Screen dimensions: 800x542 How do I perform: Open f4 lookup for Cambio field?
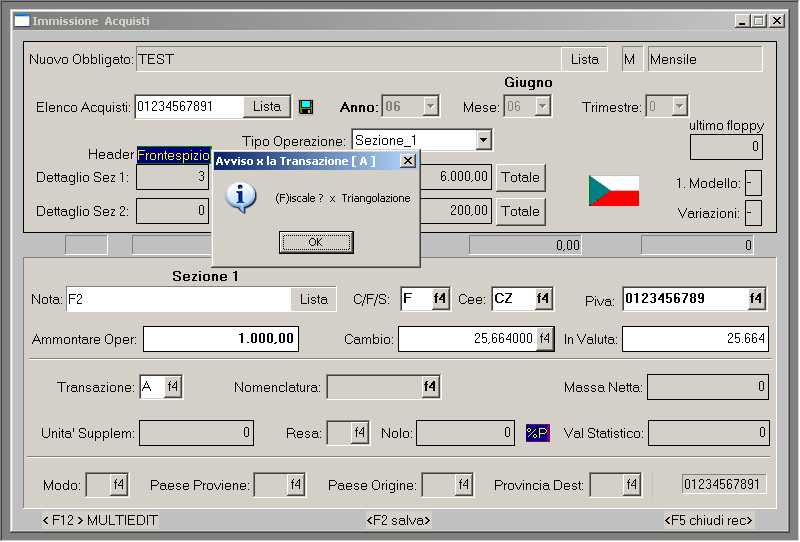point(544,338)
